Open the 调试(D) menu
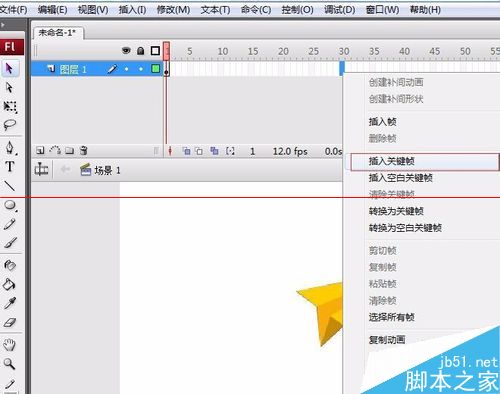This screenshot has width=500, height=394. (x=340, y=10)
